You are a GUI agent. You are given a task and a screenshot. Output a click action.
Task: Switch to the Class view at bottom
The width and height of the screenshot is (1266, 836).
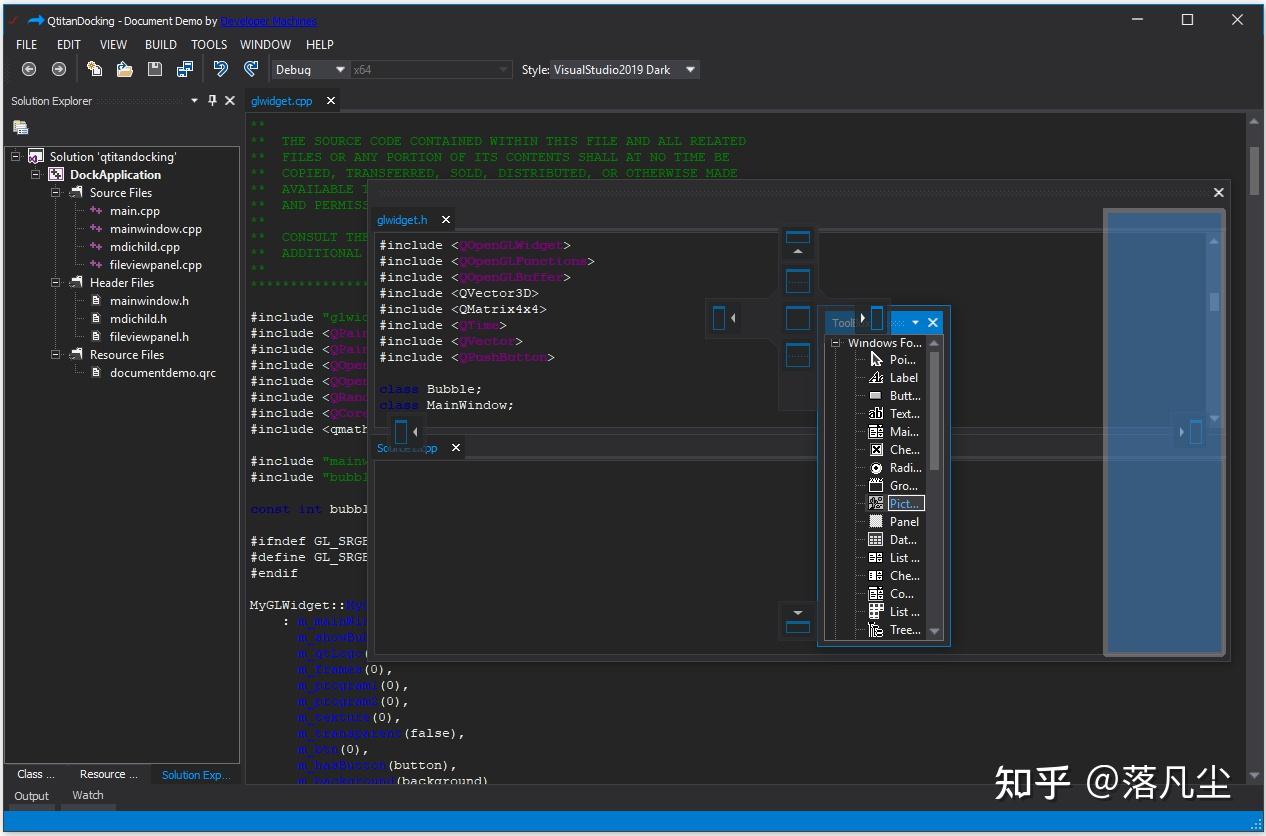33,773
